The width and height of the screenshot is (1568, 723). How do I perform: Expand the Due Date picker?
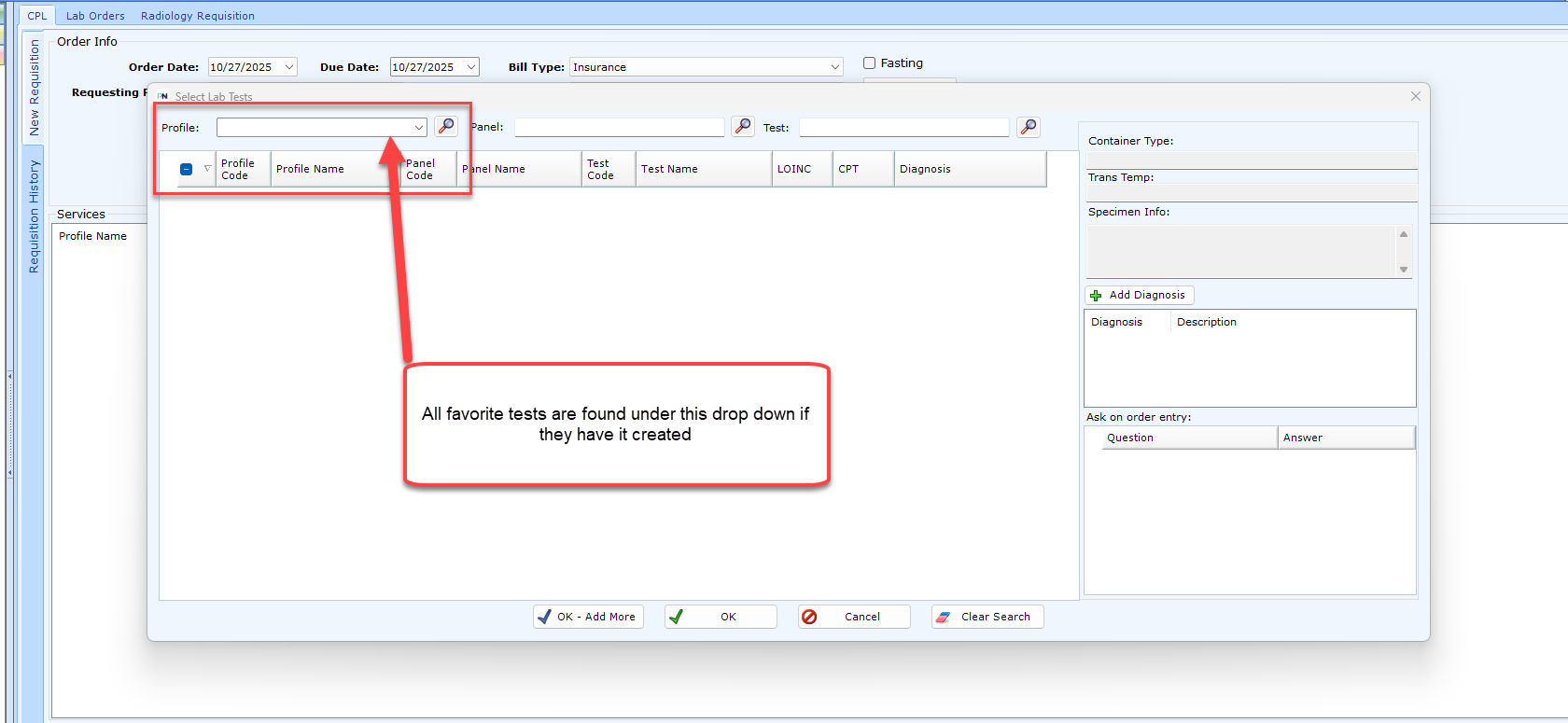coord(471,67)
